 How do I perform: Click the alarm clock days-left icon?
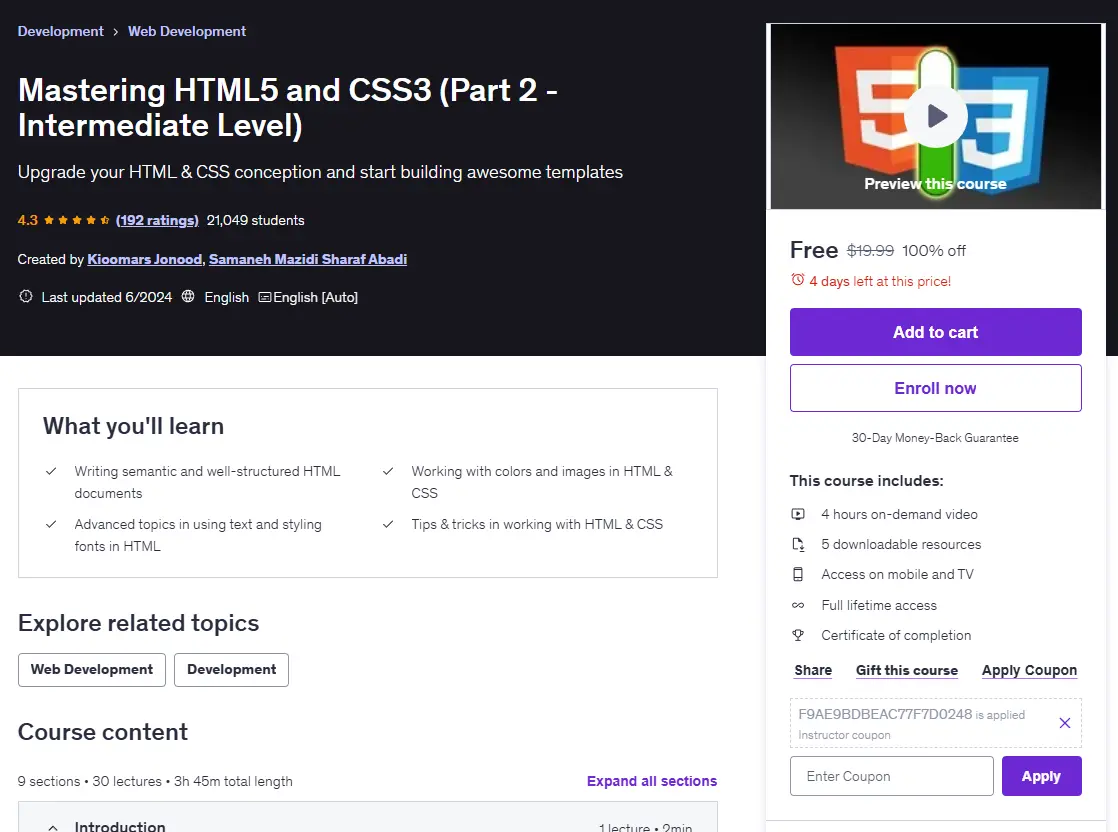point(797,280)
